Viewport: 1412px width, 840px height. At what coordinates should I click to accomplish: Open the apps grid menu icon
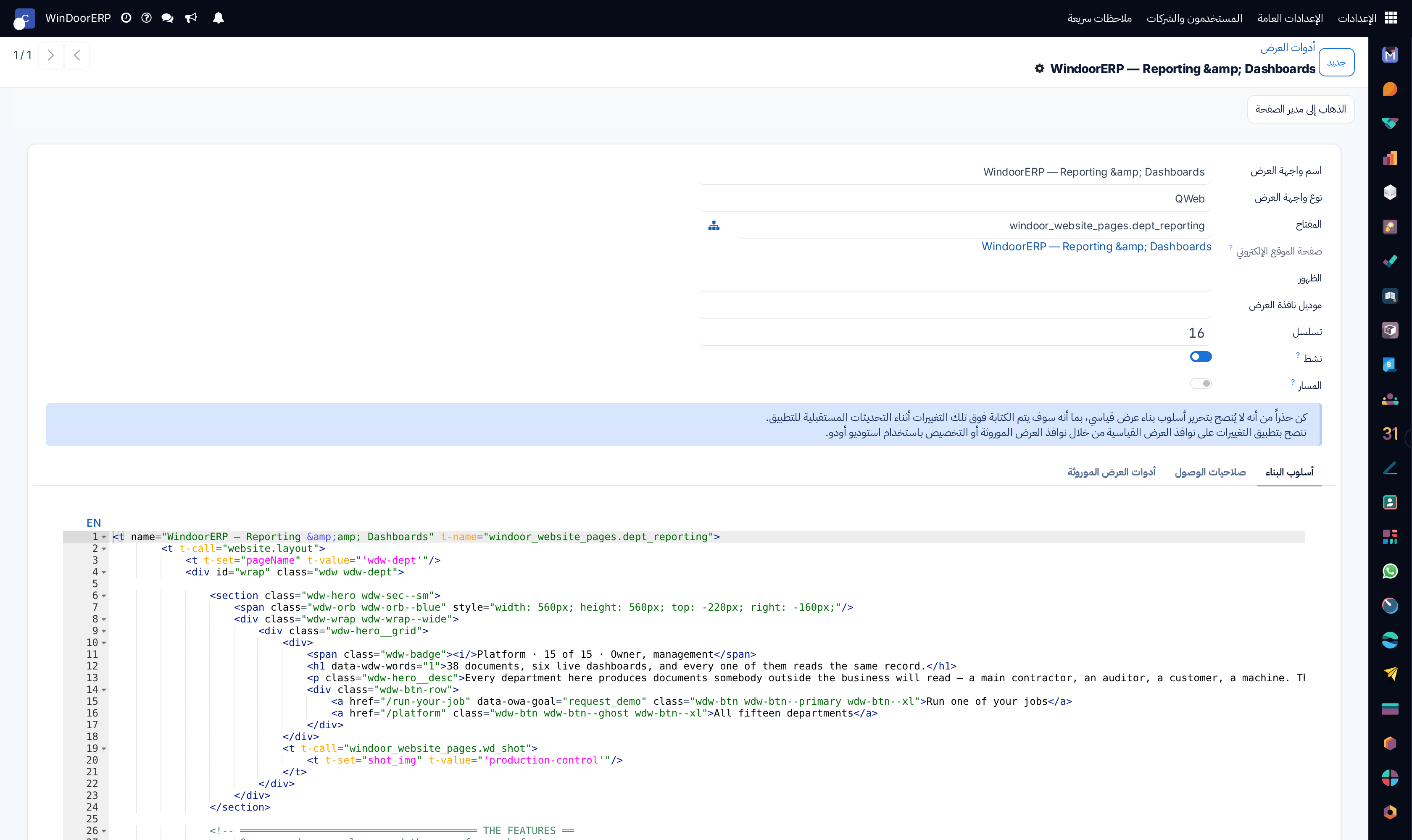(1391, 18)
